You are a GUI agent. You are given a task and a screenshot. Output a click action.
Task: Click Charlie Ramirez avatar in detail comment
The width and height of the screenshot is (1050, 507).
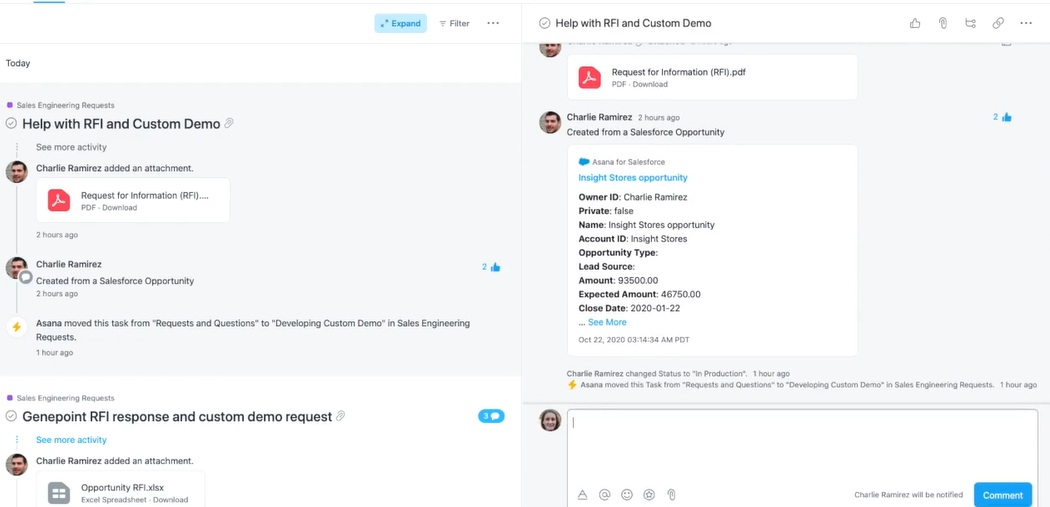click(550, 123)
